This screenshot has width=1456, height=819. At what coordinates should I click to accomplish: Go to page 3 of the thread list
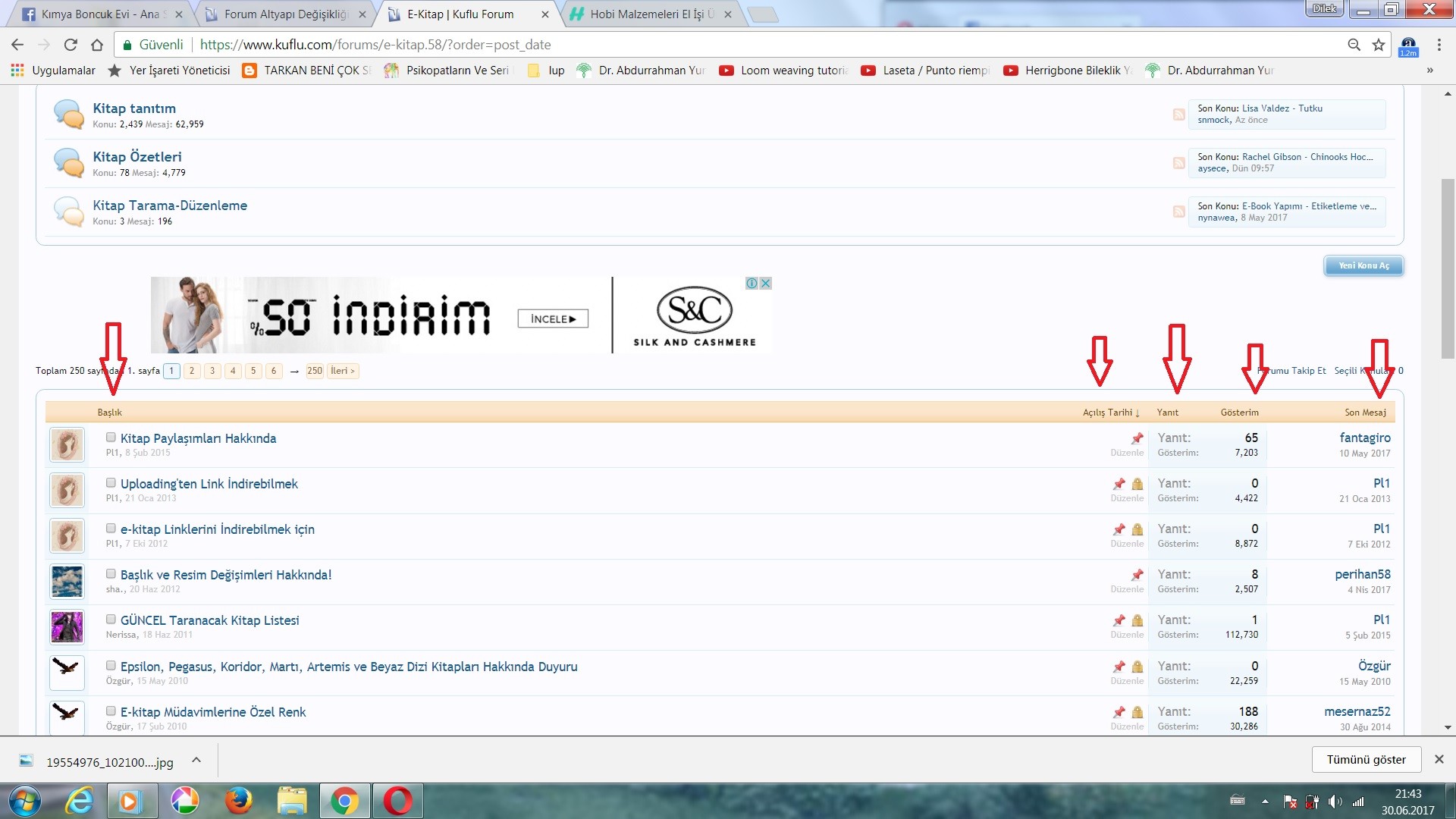(212, 371)
